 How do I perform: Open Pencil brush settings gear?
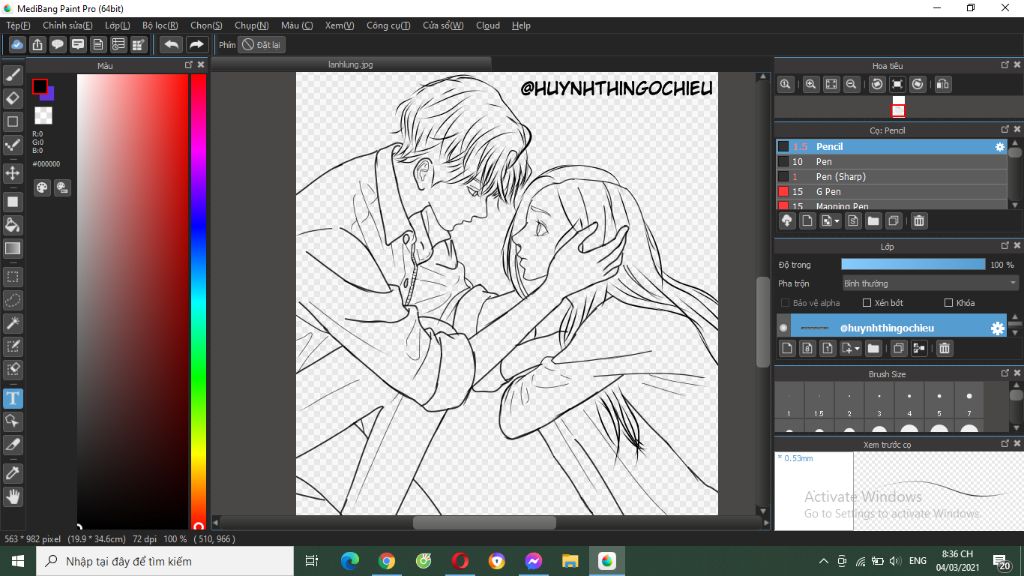pyautogui.click(x=999, y=147)
